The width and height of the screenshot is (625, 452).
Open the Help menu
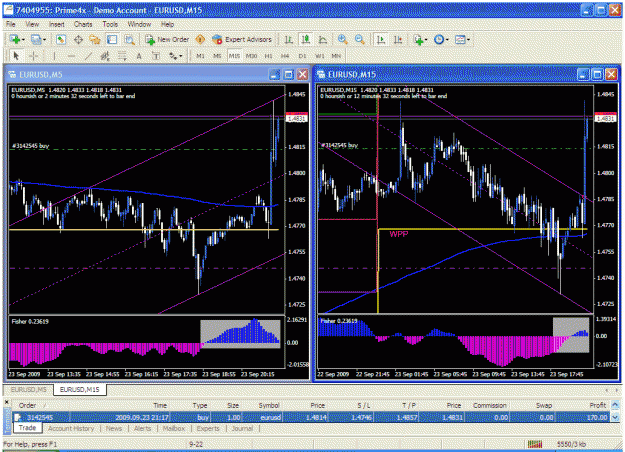[167, 24]
